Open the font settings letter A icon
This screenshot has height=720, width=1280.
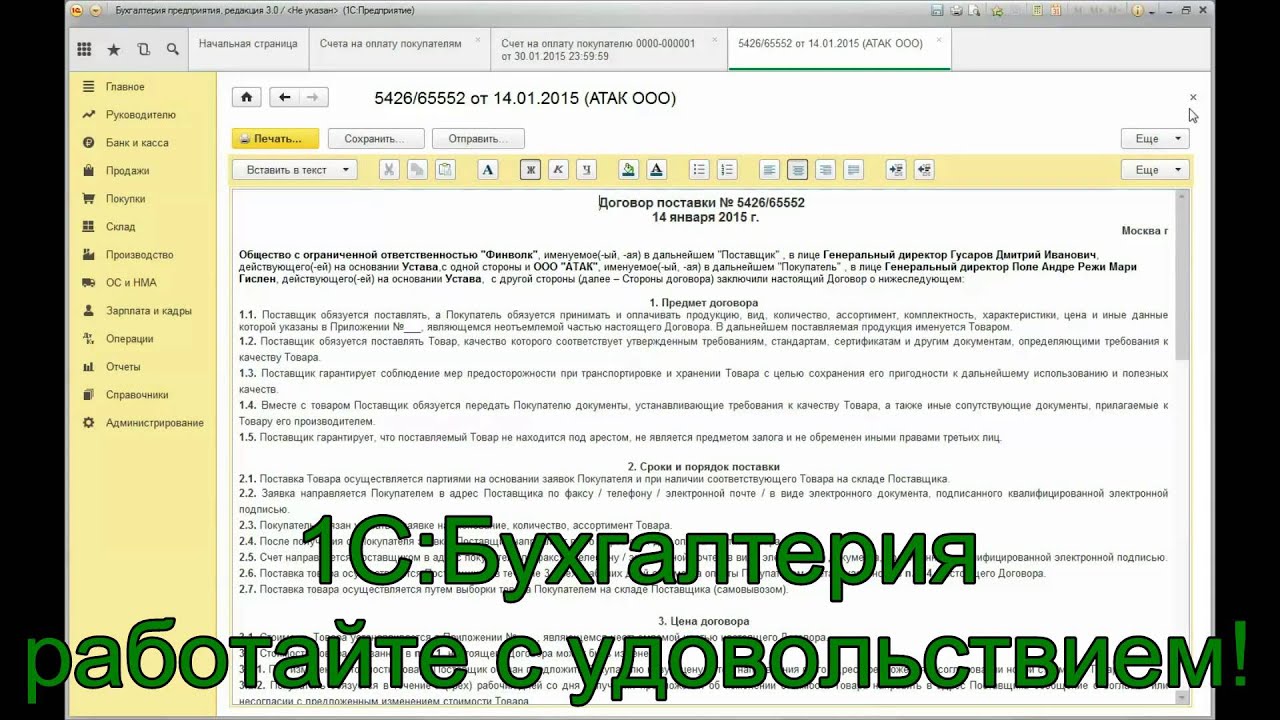coord(488,170)
